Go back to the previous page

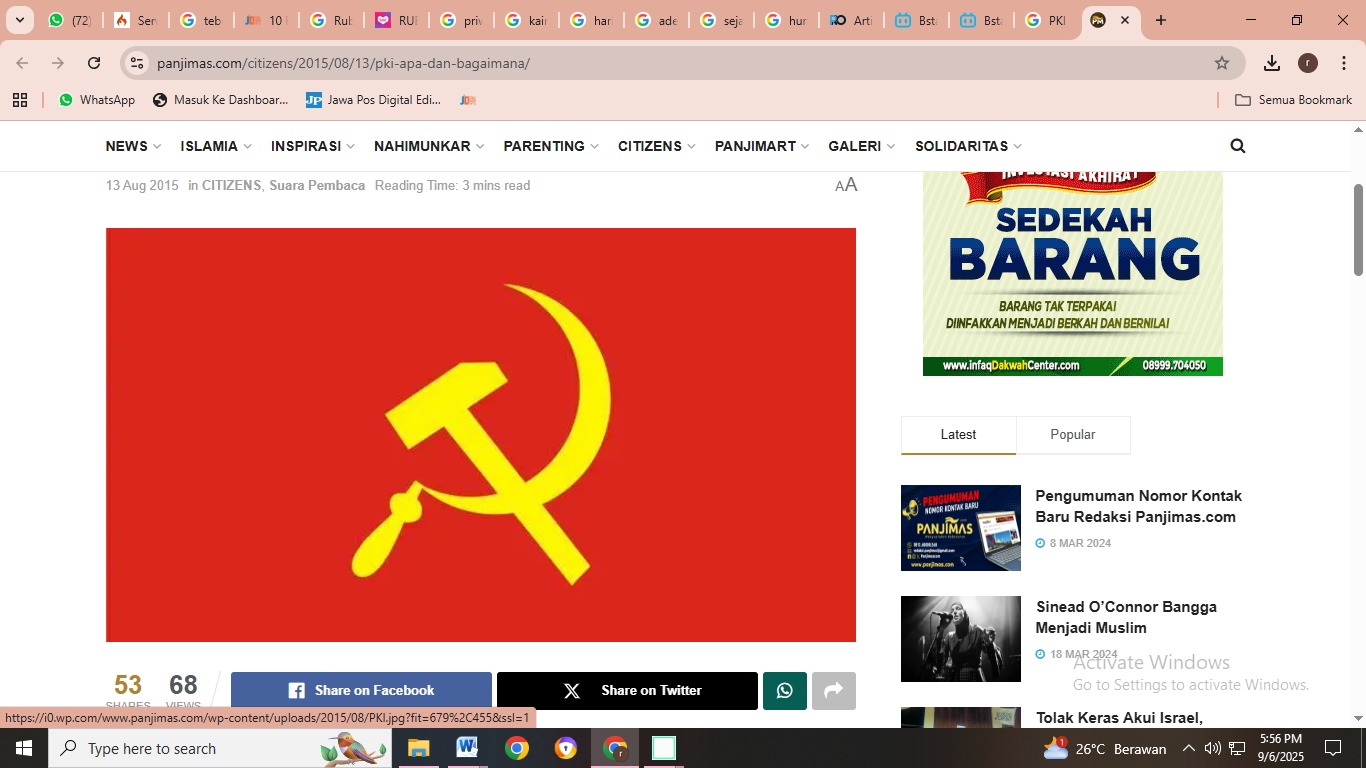[x=22, y=63]
